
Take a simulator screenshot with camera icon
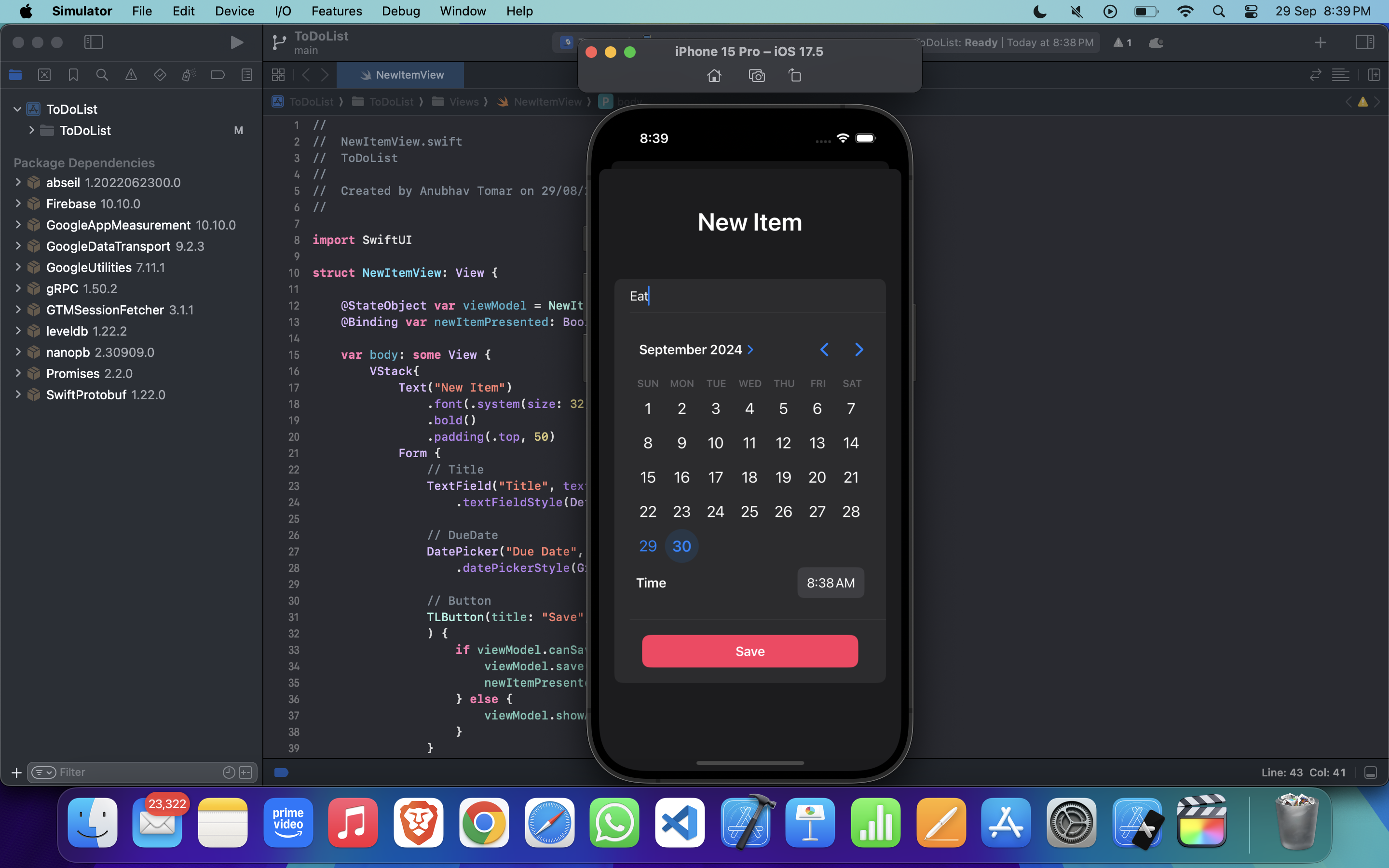757,75
